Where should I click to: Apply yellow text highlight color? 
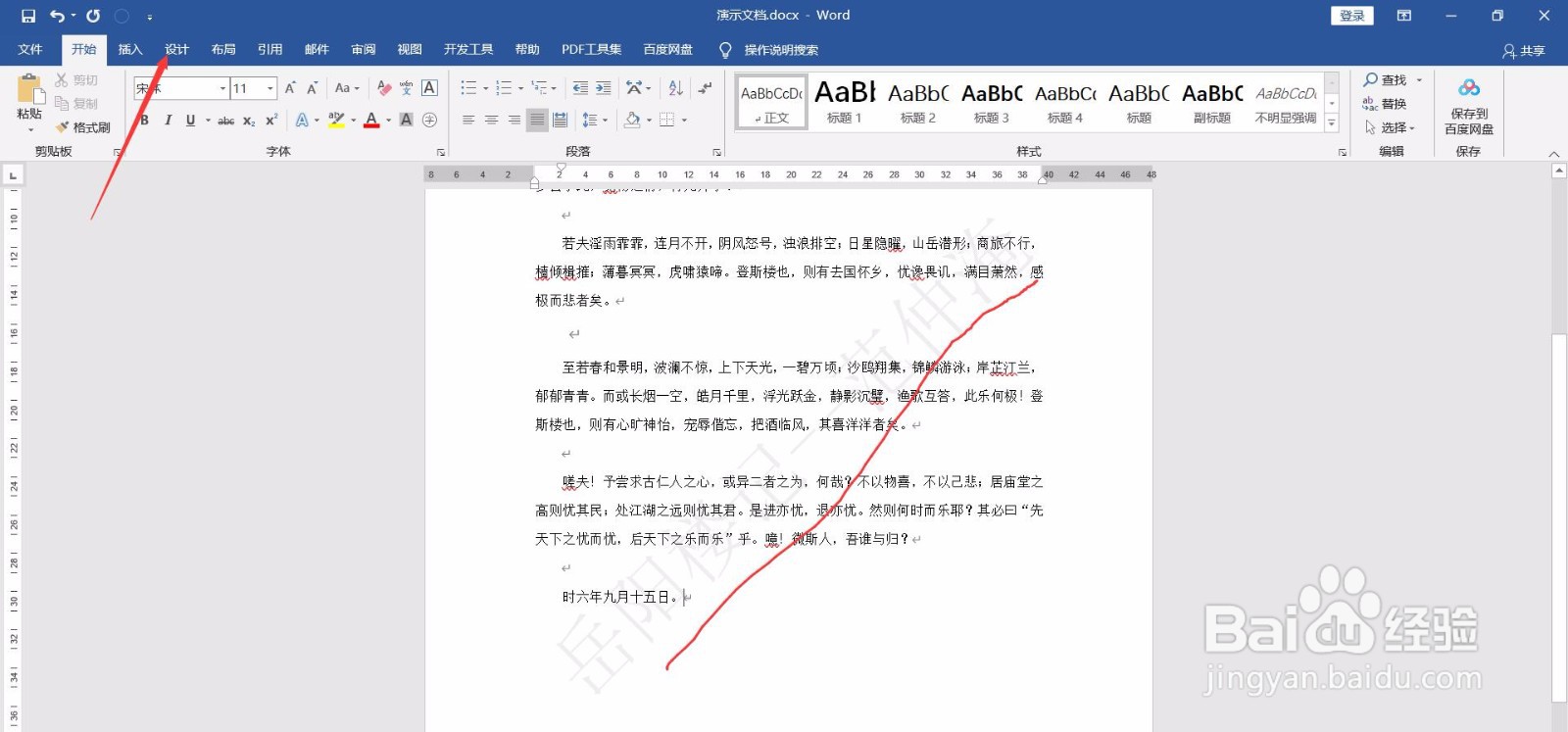coord(336,121)
